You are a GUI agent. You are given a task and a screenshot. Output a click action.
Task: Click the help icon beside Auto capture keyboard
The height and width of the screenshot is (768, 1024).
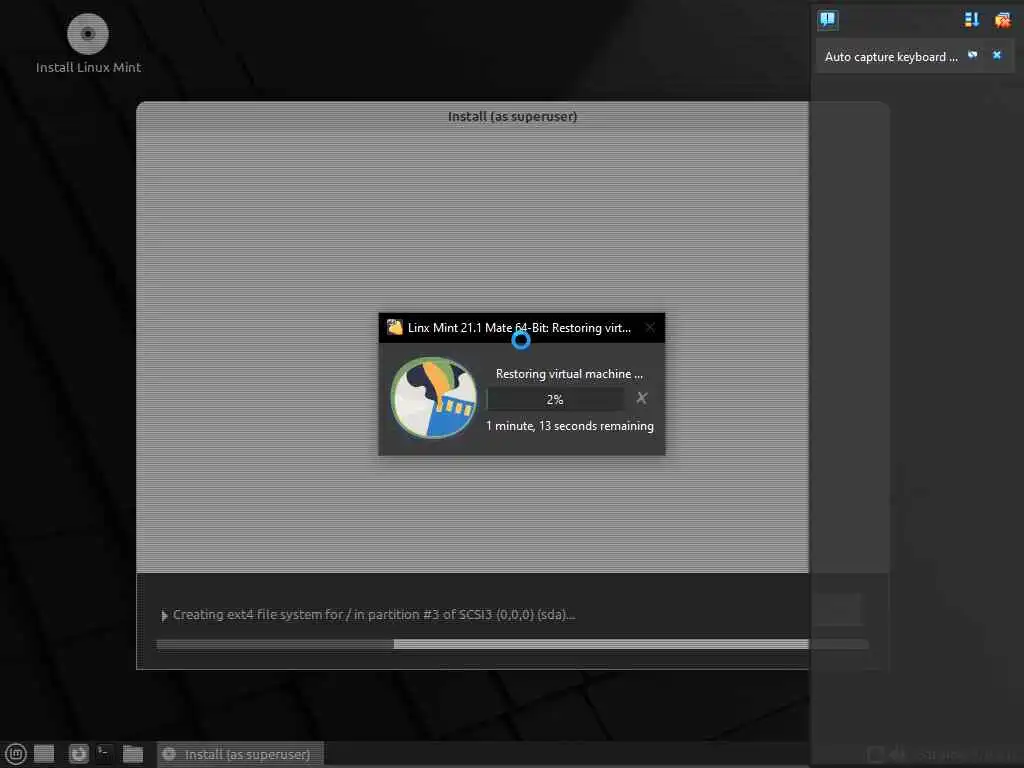click(972, 56)
